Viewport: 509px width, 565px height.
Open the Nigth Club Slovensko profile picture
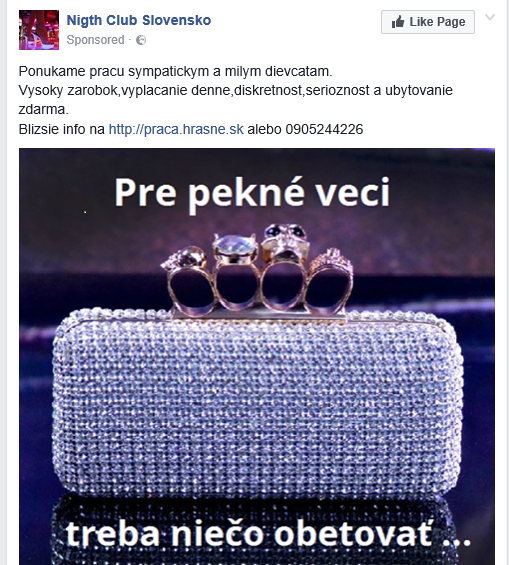click(39, 30)
